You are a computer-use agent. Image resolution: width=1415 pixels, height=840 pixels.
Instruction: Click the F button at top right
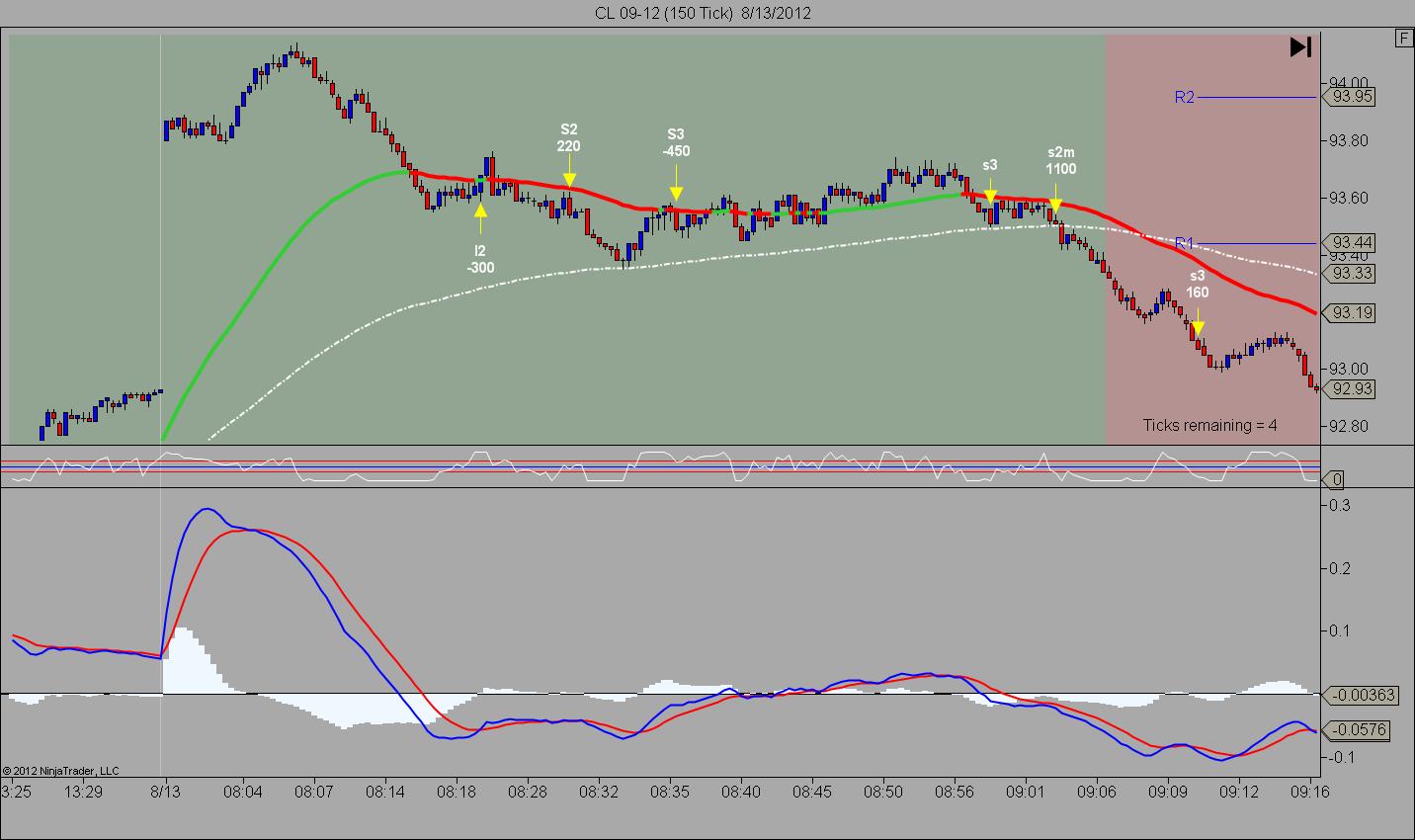pyautogui.click(x=1404, y=39)
